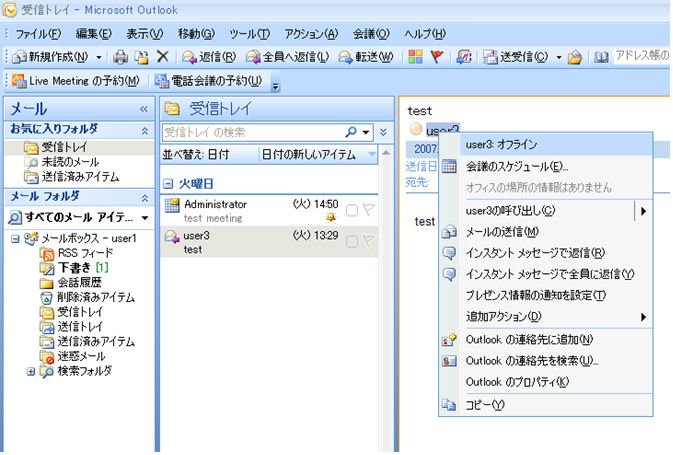Click the Print toolbar icon
The image size is (673, 455).
click(120, 57)
